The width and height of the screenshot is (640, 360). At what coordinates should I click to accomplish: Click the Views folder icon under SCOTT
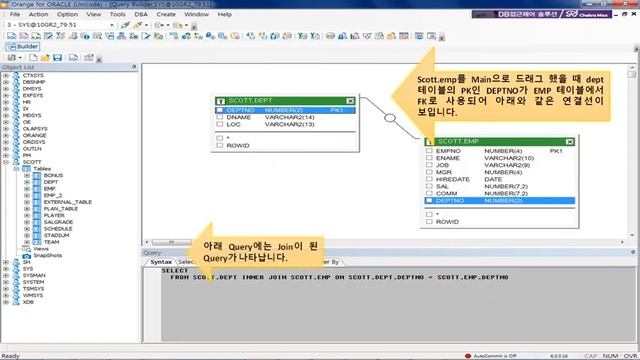(27, 249)
